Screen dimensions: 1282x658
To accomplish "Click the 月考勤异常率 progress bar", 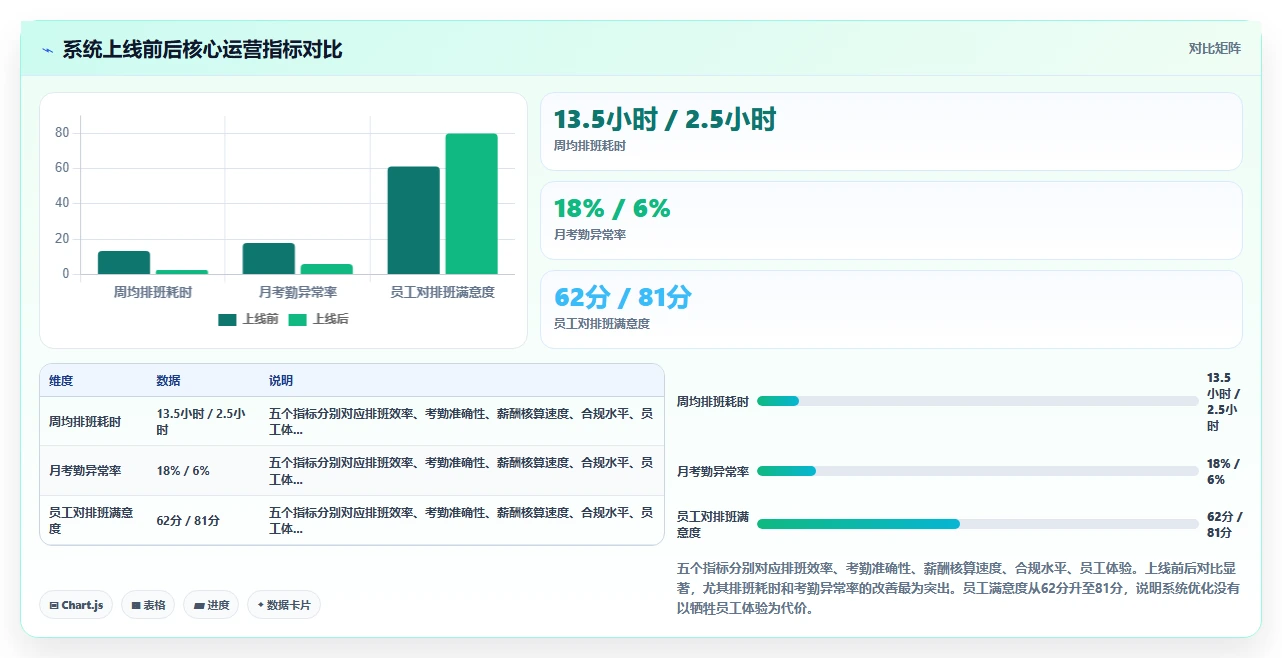I will (x=978, y=471).
